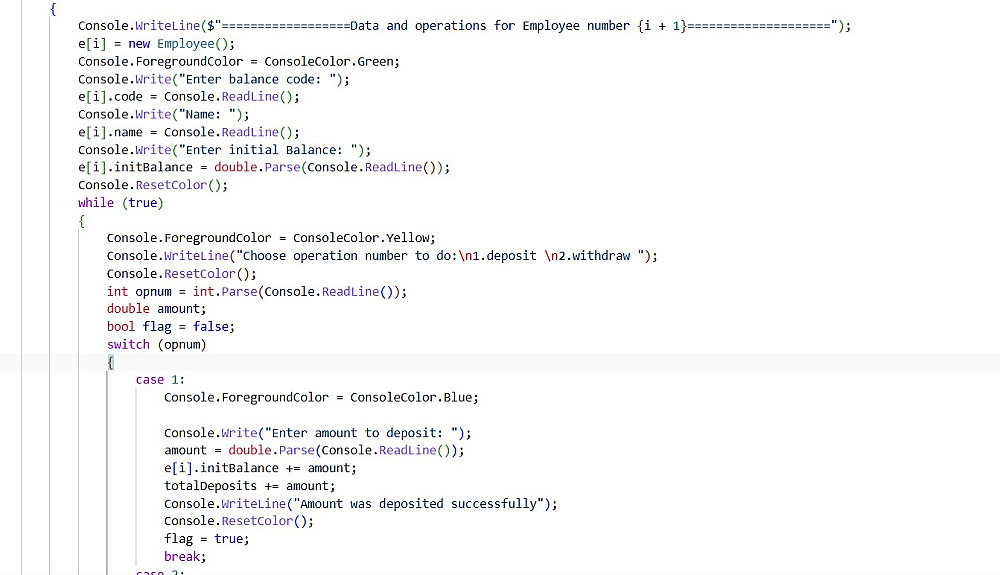Screen dimensions: 1000x575
Task: Click ResetColor line directly above "while (true)"
Action: (152, 186)
